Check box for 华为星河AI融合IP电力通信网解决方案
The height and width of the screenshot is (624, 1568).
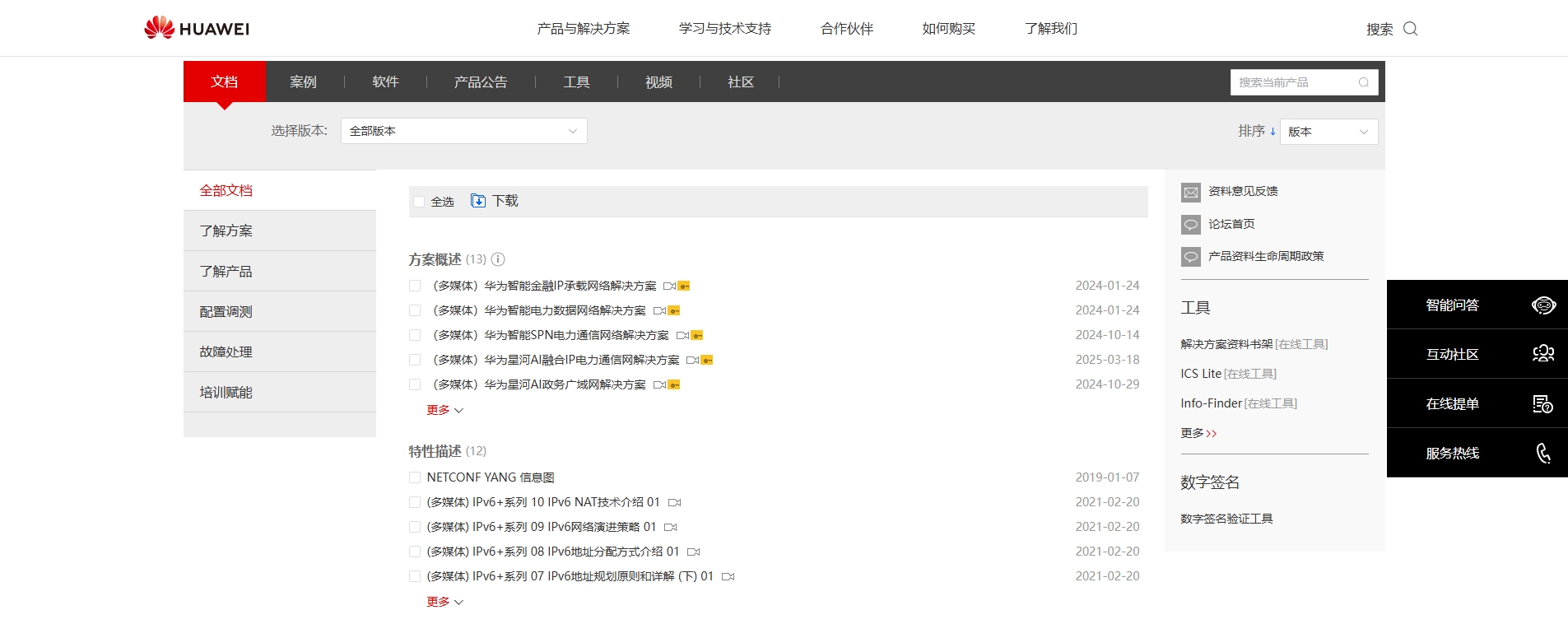pos(415,360)
